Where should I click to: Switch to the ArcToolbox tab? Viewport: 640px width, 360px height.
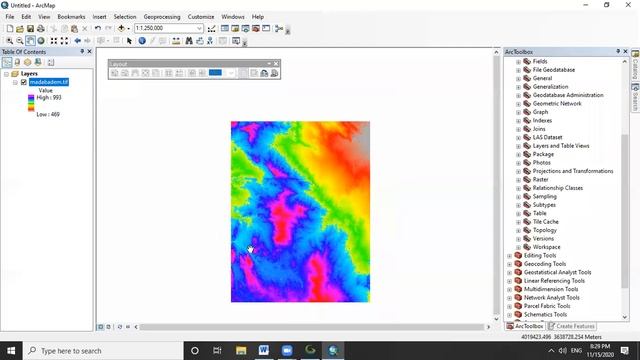525,326
